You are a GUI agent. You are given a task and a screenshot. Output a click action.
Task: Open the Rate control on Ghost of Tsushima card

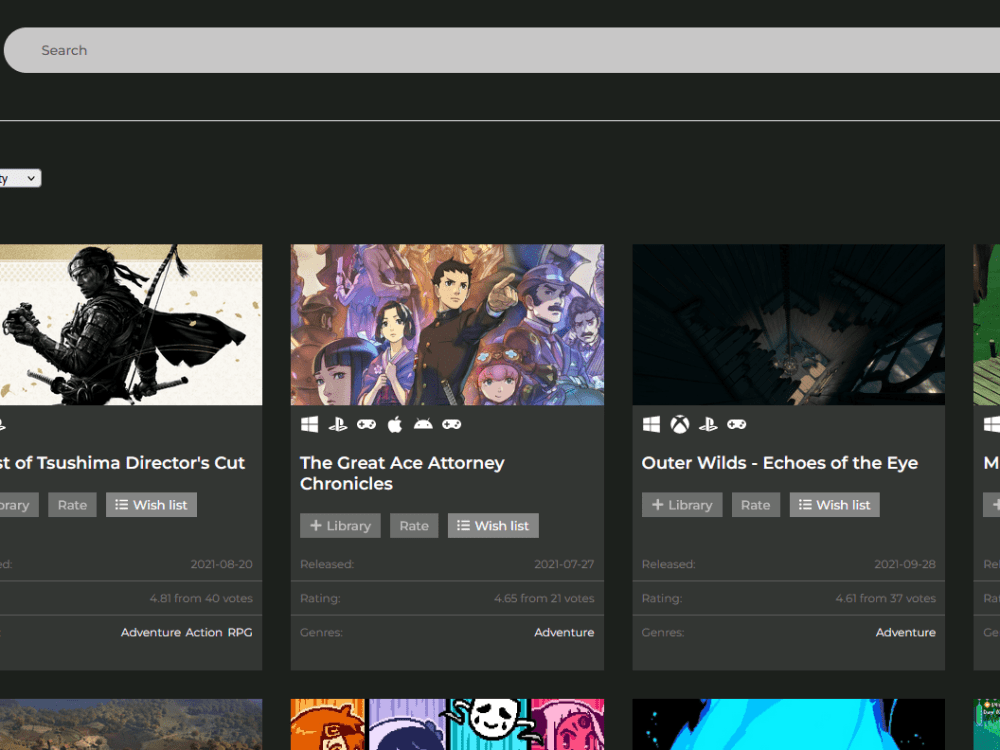[x=71, y=504]
